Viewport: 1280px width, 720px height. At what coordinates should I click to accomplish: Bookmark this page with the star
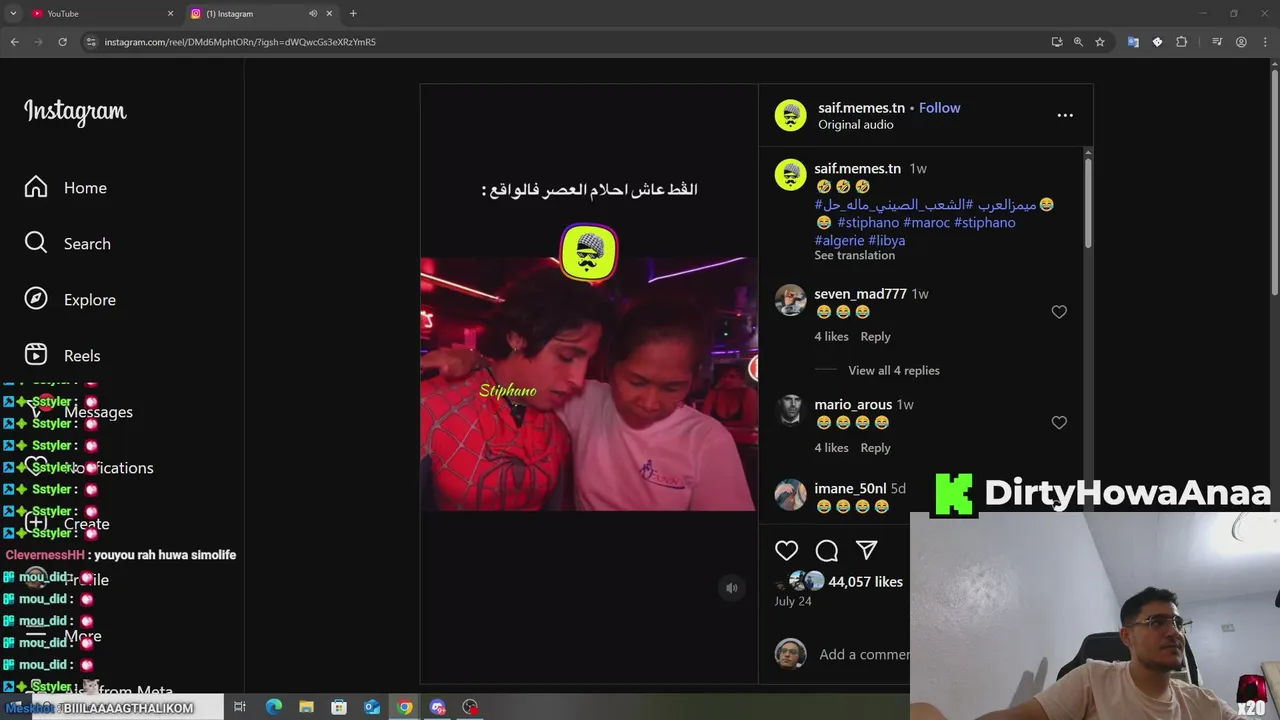[x=1100, y=42]
